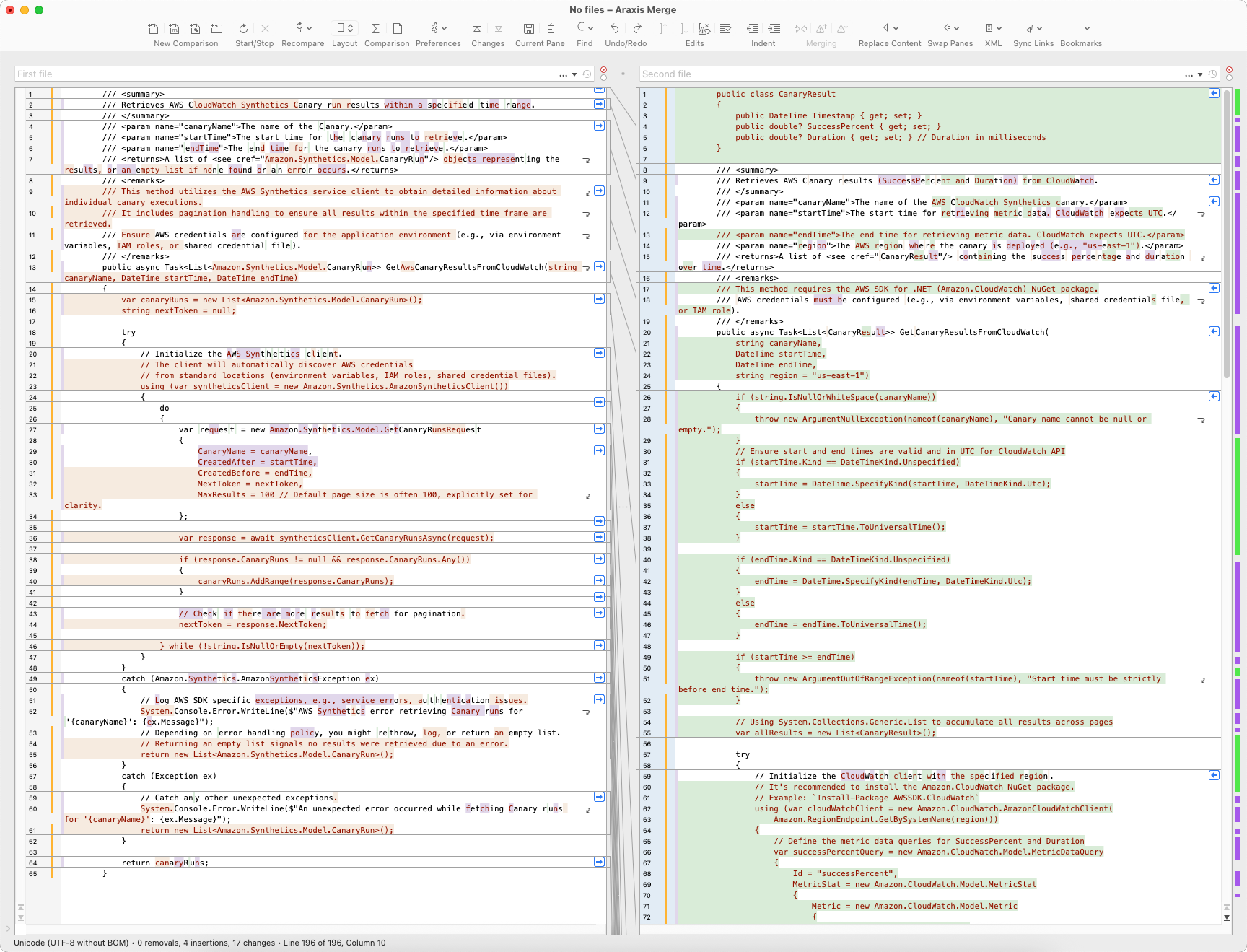This screenshot has width=1247, height=952.
Task: Click the first Edits toolbar icon with up arrow
Action: pyautogui.click(x=662, y=29)
